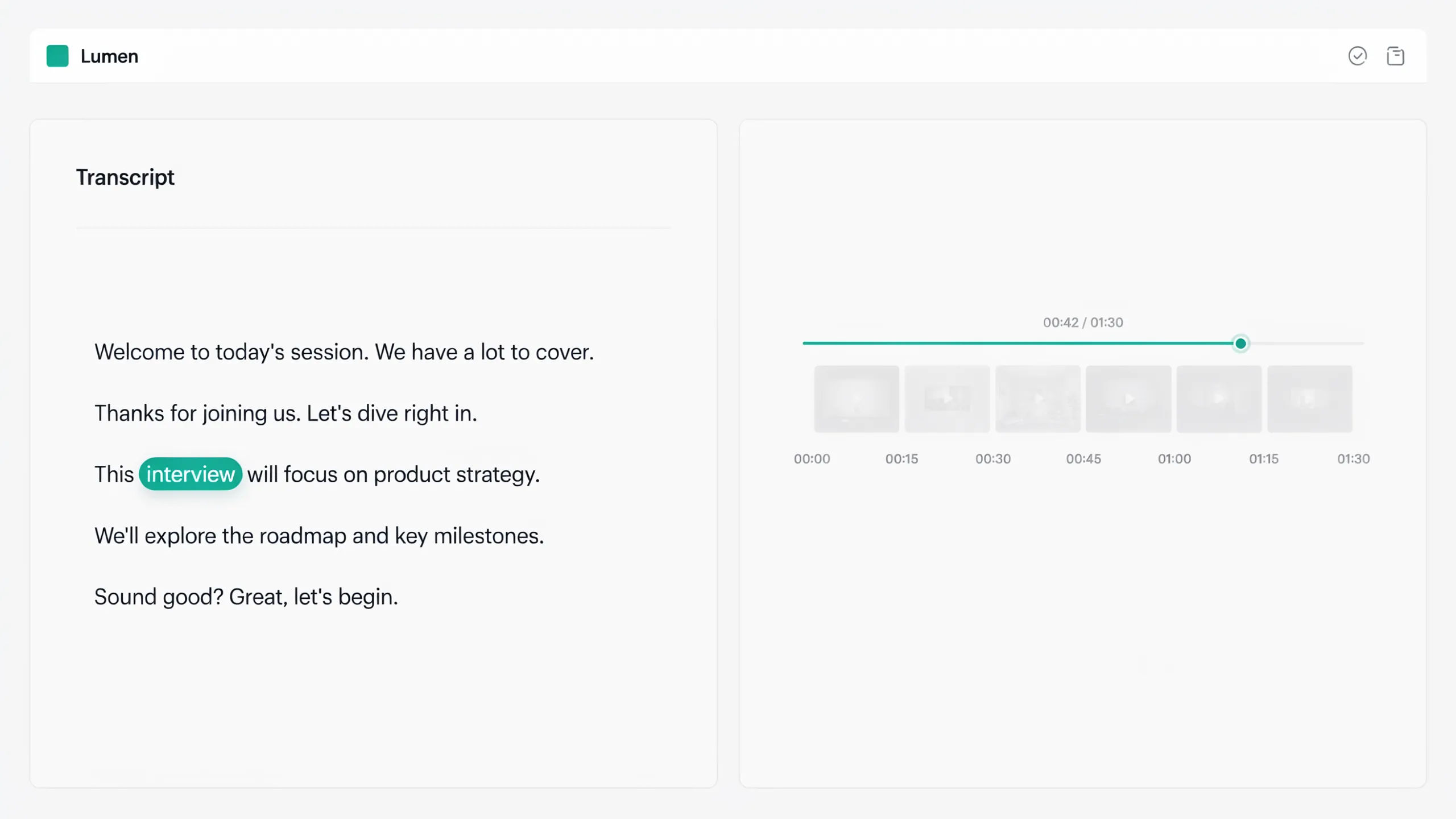Open the first video thumbnail at 00:00
1456x819 pixels.
pyautogui.click(x=857, y=399)
